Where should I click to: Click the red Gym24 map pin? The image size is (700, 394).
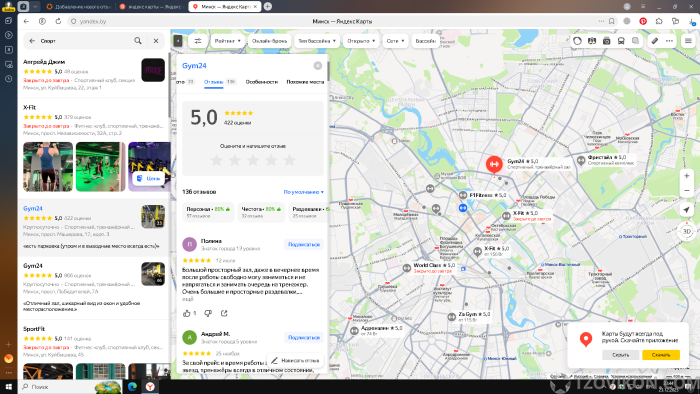click(494, 165)
